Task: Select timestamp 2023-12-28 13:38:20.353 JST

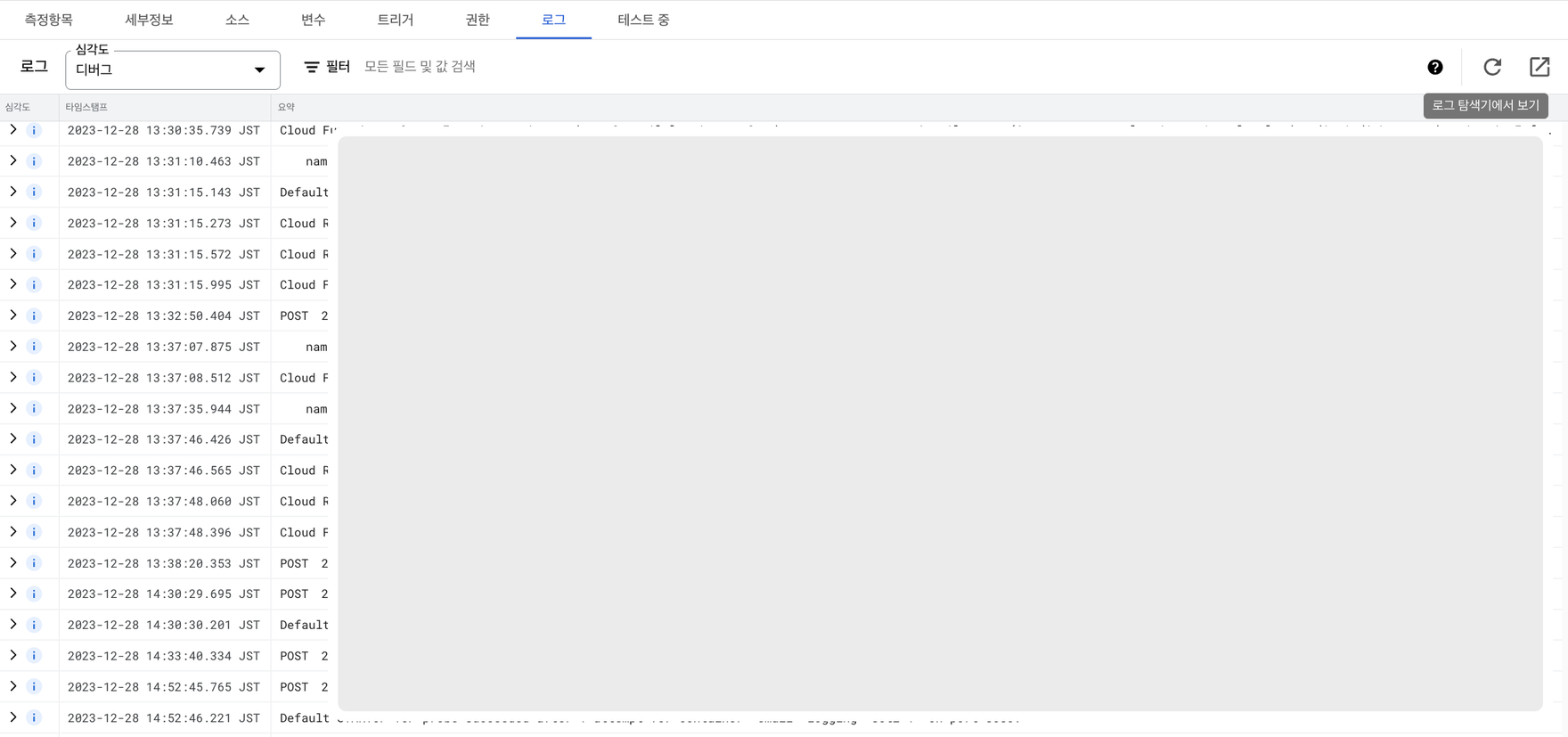Action: coord(164,563)
